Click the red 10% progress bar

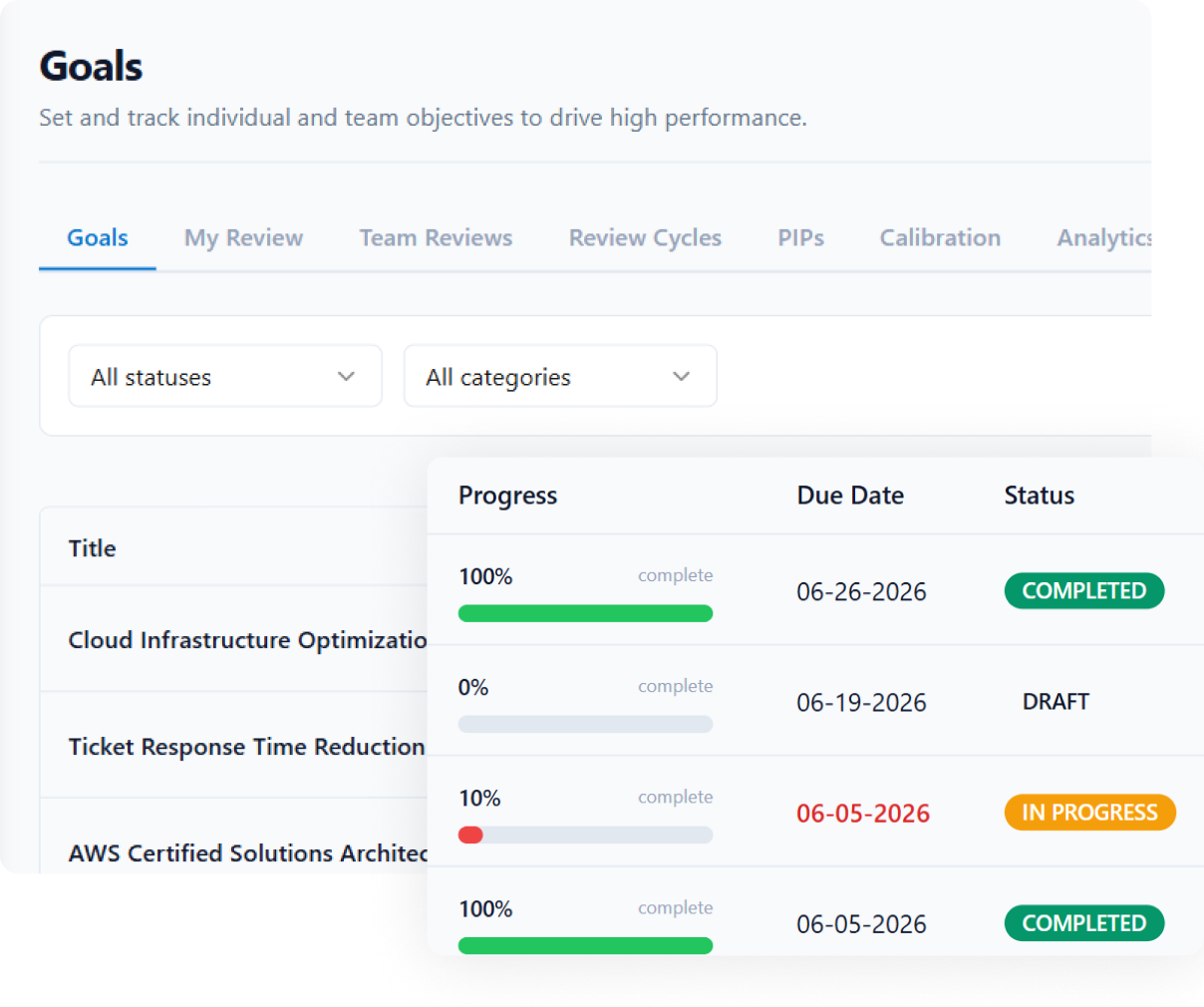[585, 835]
